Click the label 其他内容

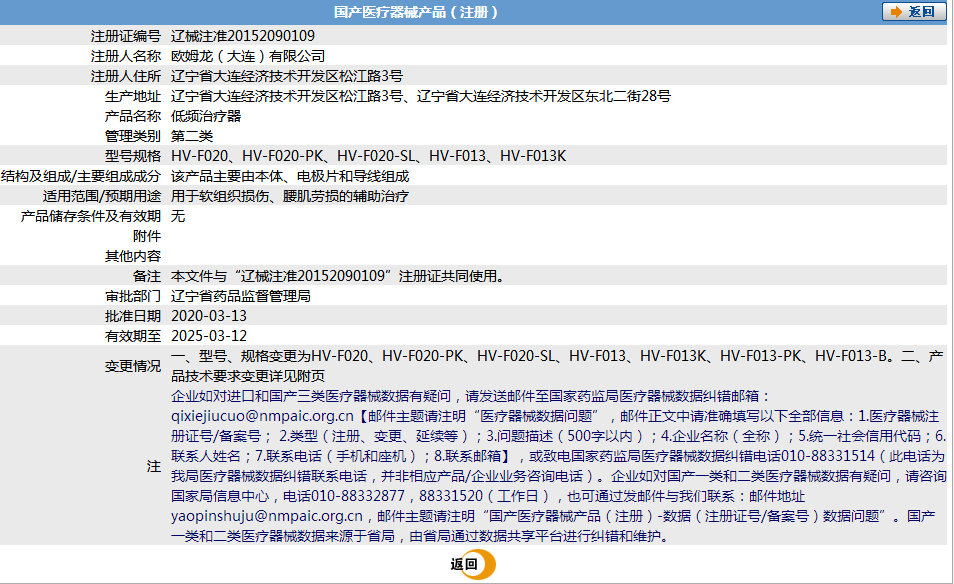coord(133,256)
